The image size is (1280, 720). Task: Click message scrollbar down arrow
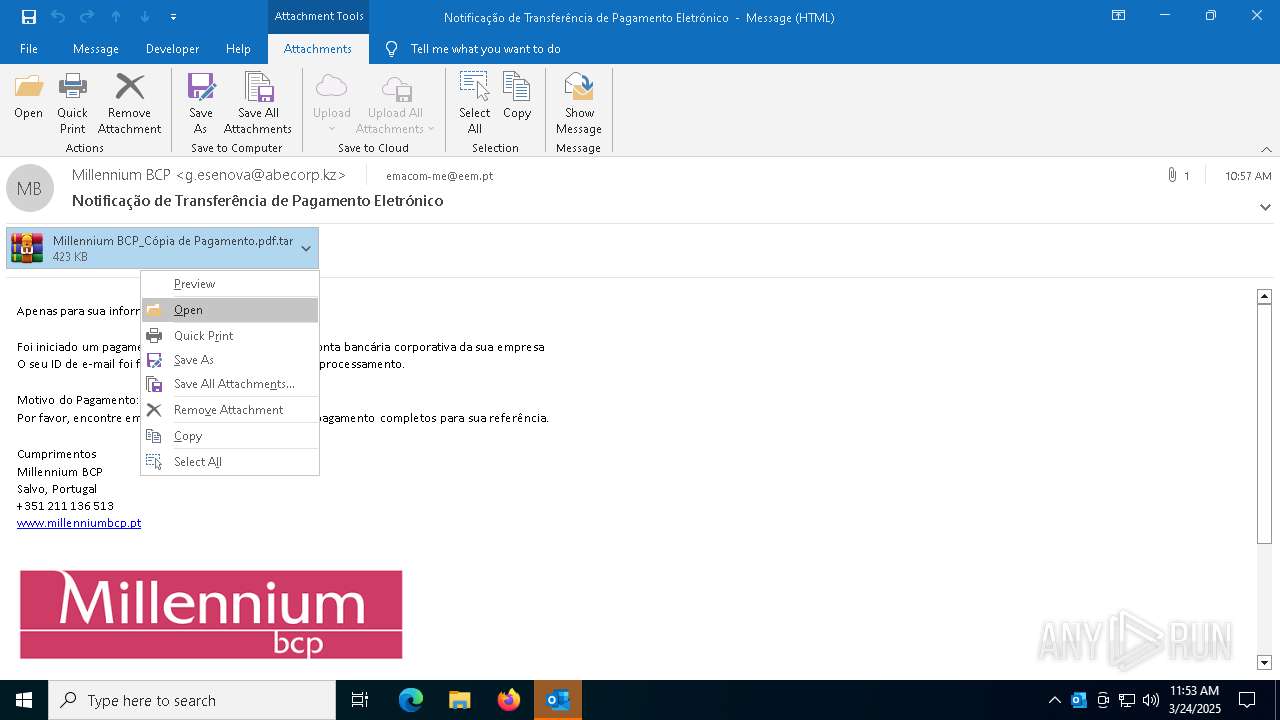pyautogui.click(x=1264, y=662)
